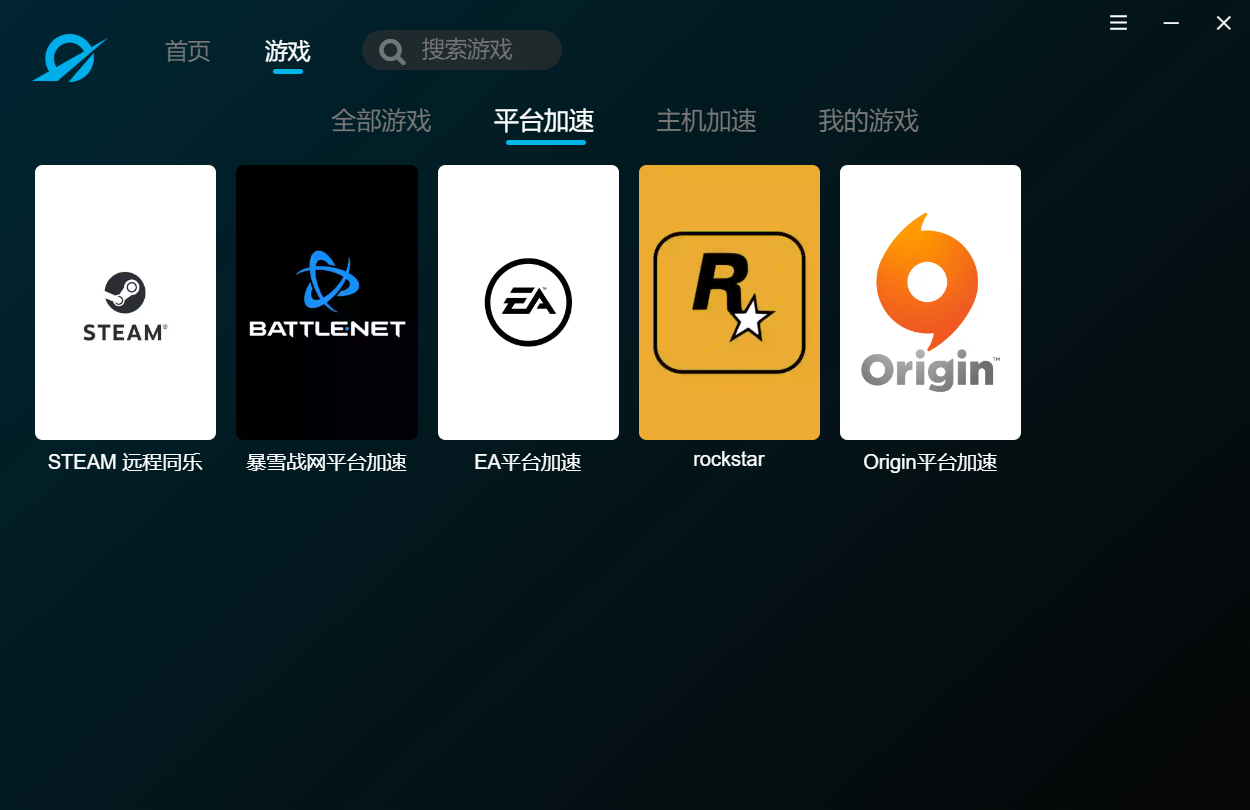The width and height of the screenshot is (1250, 810).
Task: Open the hamburger menu icon
Action: 1119,23
